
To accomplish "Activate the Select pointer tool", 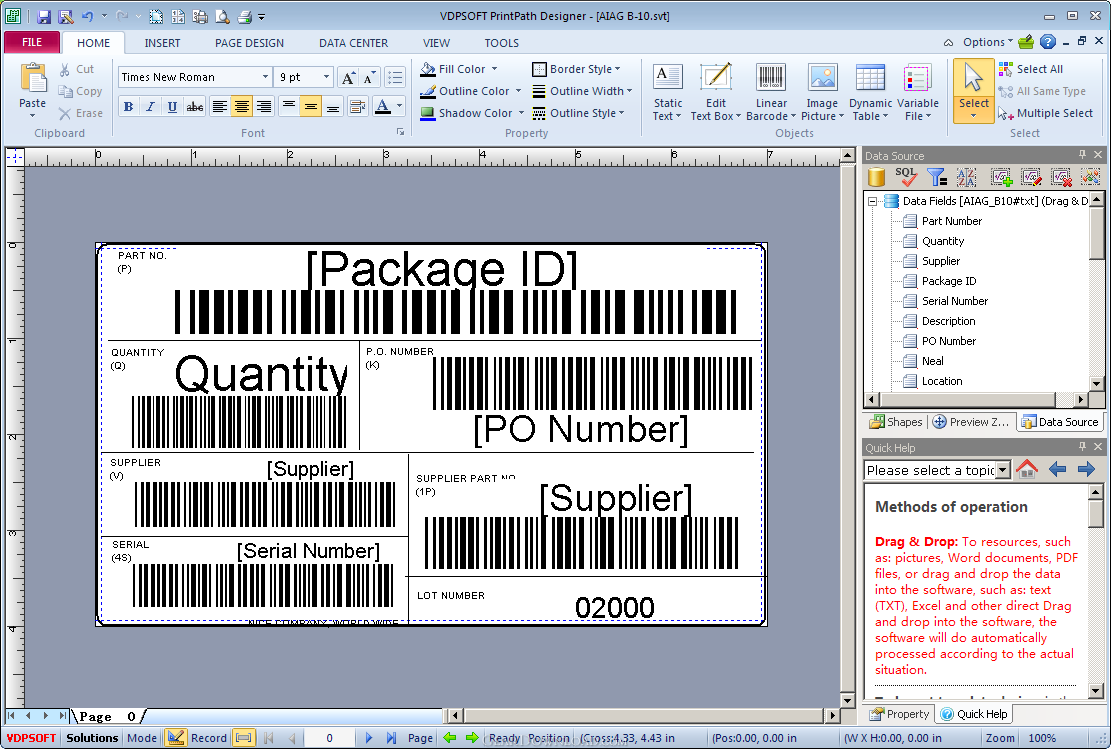I will pos(974,91).
